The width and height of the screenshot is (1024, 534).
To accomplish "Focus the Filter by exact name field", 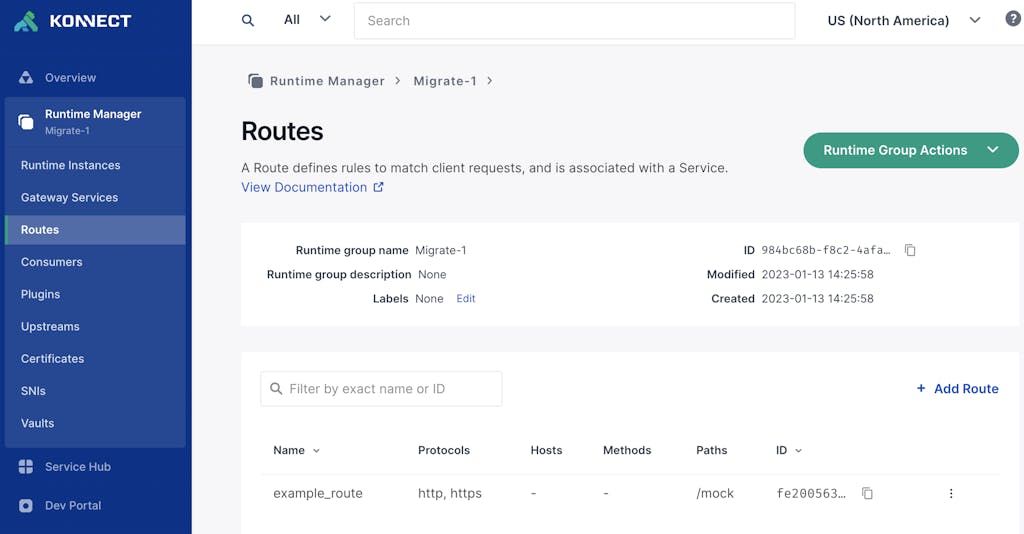I will coord(390,389).
